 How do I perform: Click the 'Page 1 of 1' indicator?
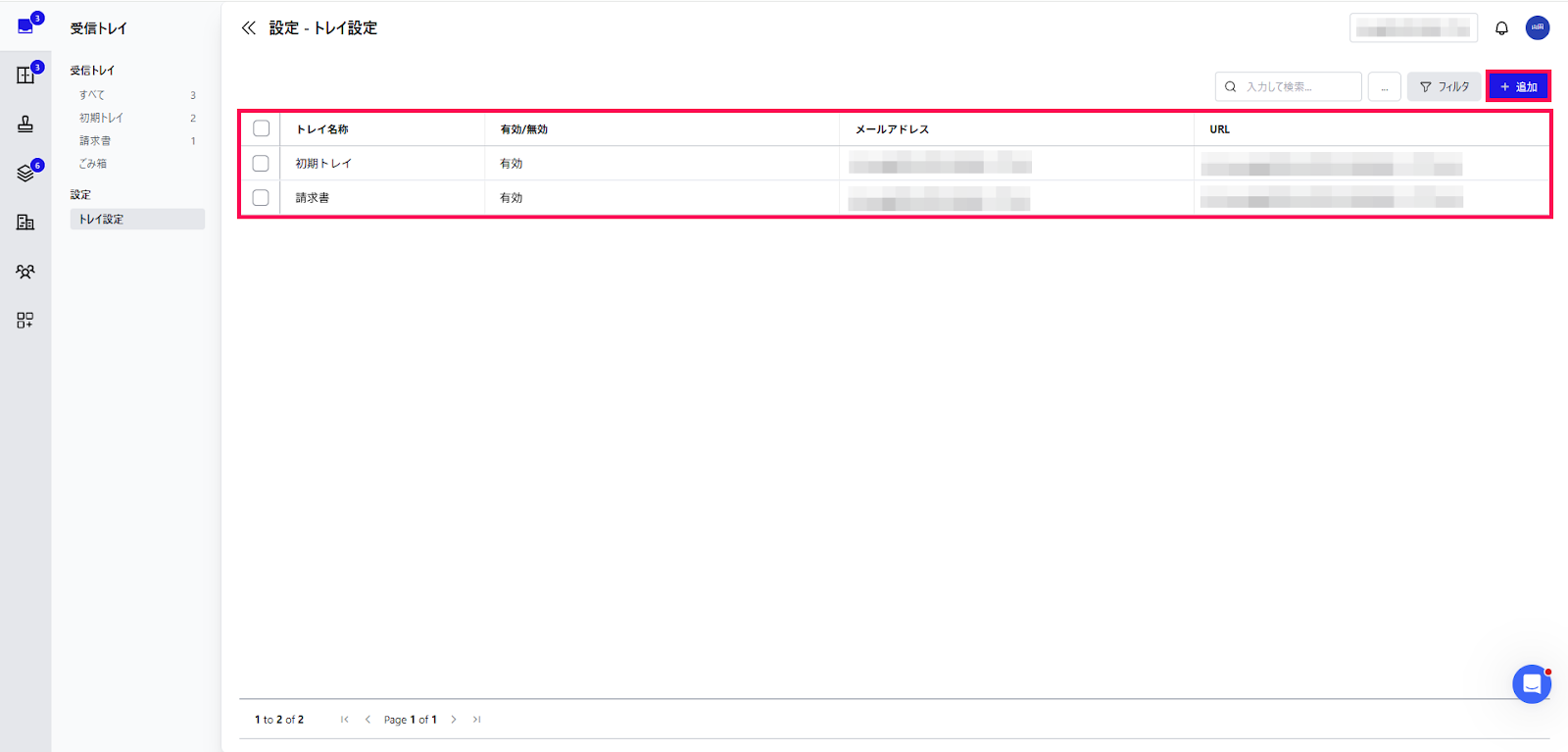[411, 720]
